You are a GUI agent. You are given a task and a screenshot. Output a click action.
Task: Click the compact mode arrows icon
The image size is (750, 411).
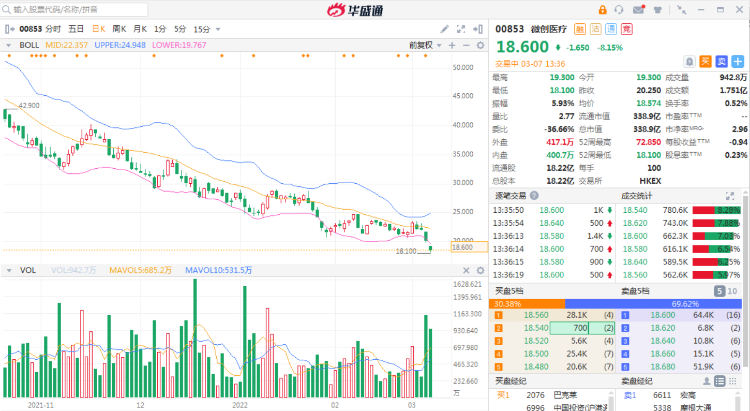(x=682, y=10)
